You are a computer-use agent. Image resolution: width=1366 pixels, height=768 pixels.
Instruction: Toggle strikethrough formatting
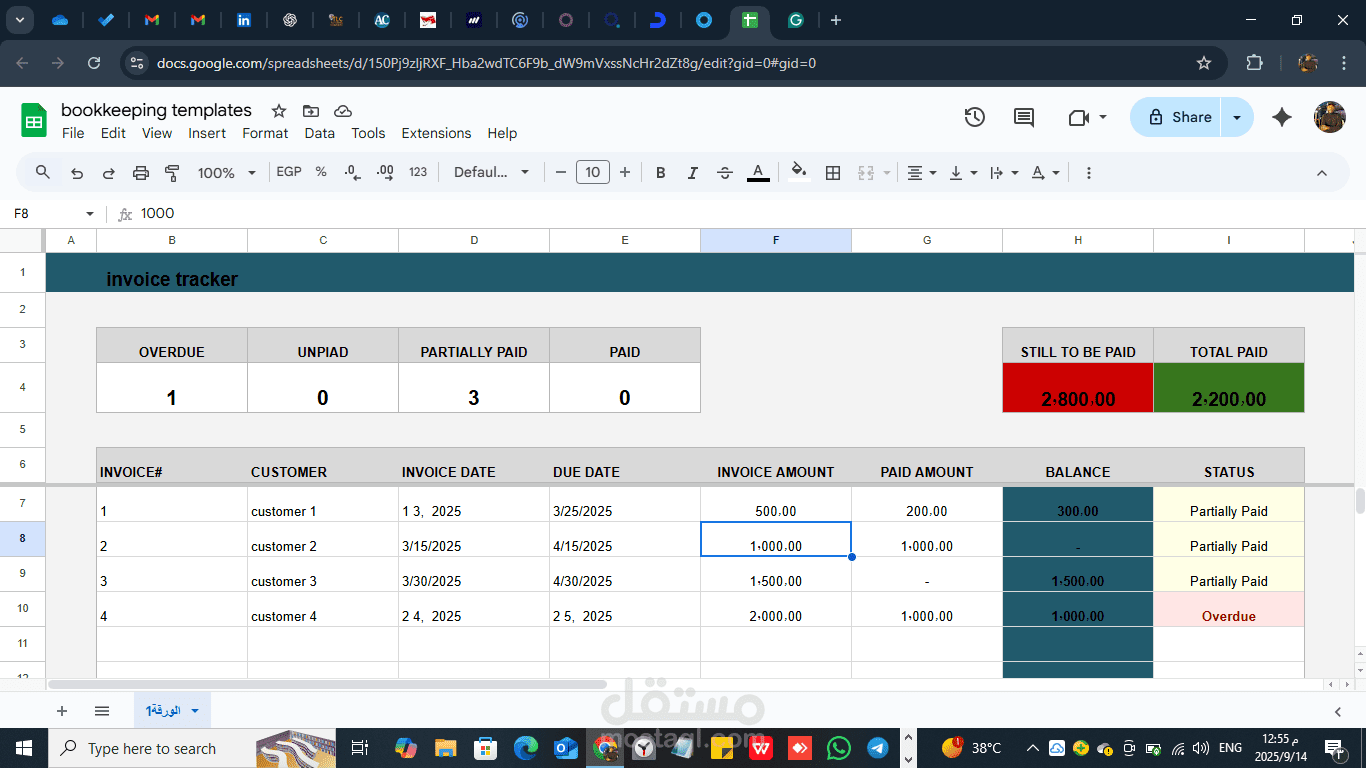(x=725, y=173)
